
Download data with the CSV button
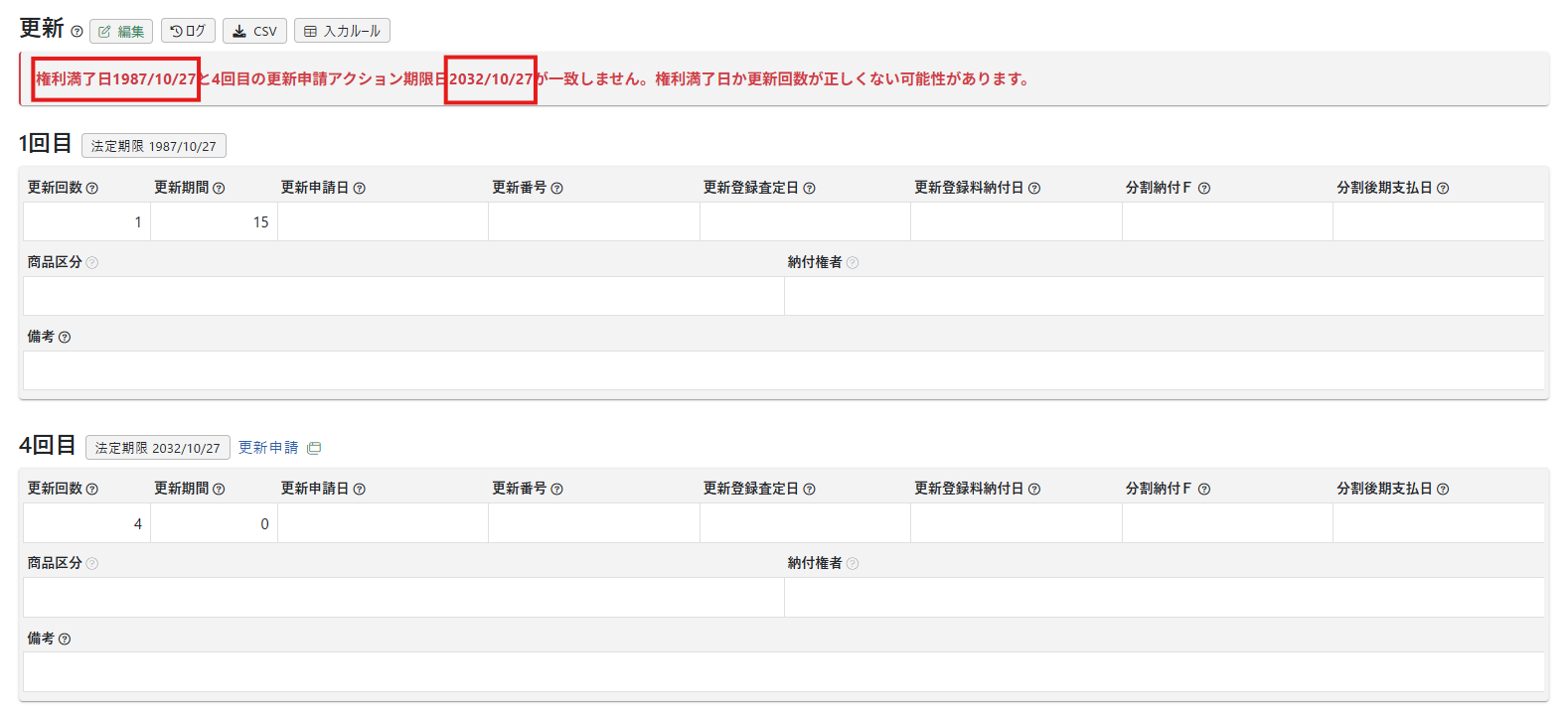[254, 32]
